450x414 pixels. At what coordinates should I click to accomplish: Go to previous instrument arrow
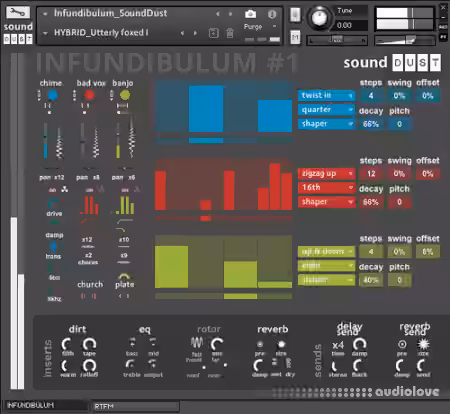pos(218,14)
